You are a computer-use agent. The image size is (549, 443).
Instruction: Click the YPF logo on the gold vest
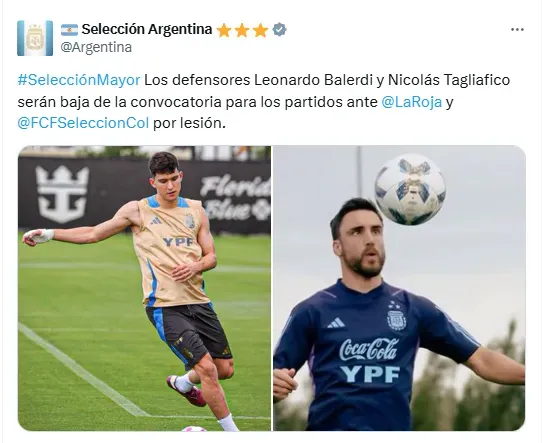(x=178, y=242)
